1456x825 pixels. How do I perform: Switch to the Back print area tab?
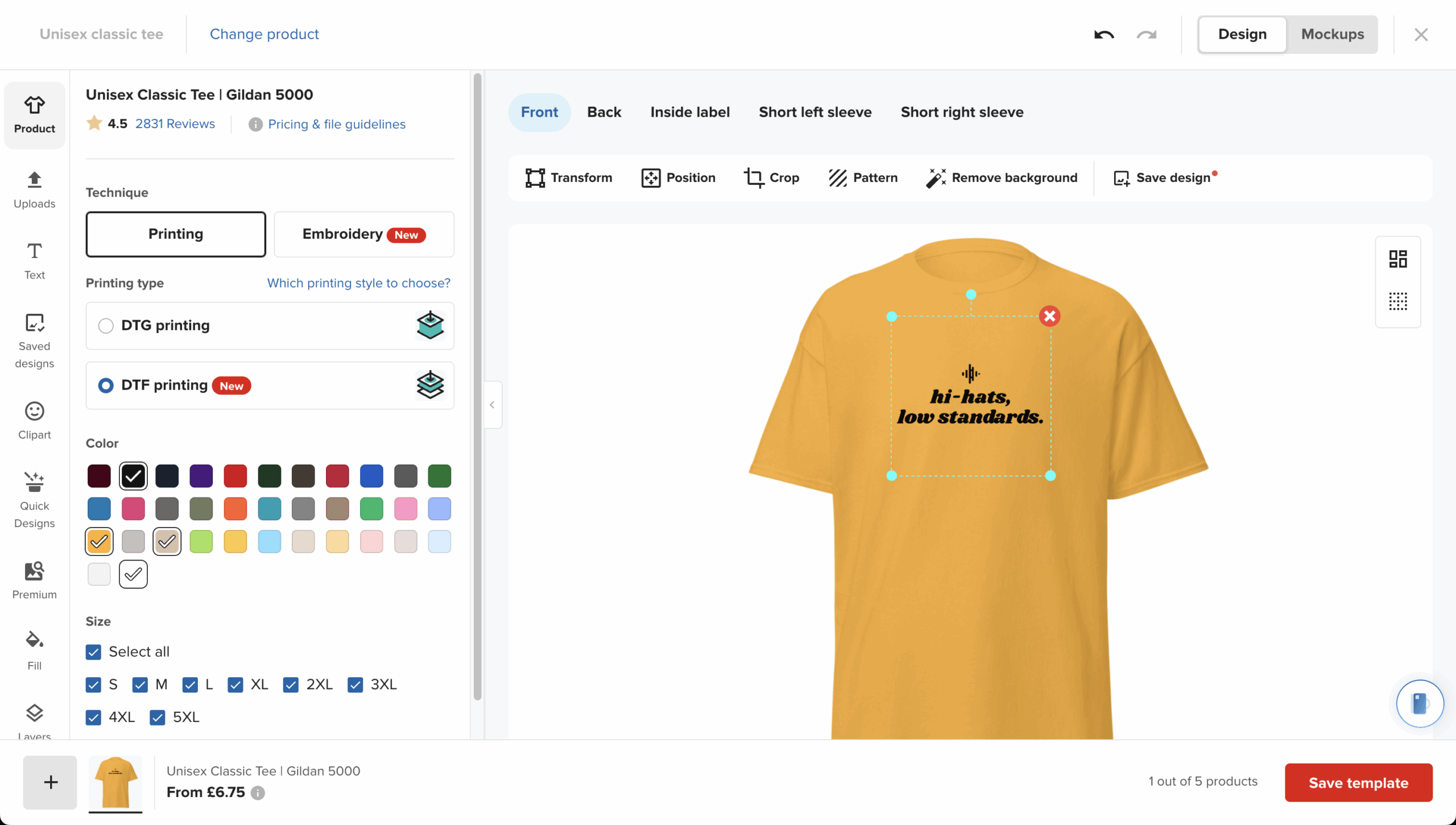tap(603, 112)
